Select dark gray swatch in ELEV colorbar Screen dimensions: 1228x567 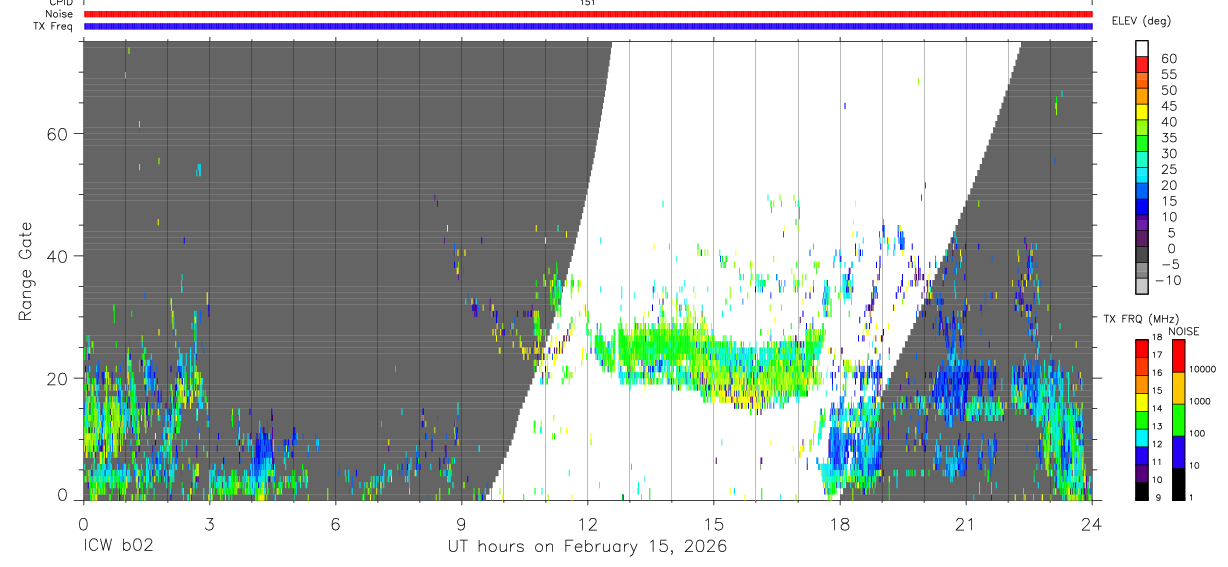(1141, 254)
